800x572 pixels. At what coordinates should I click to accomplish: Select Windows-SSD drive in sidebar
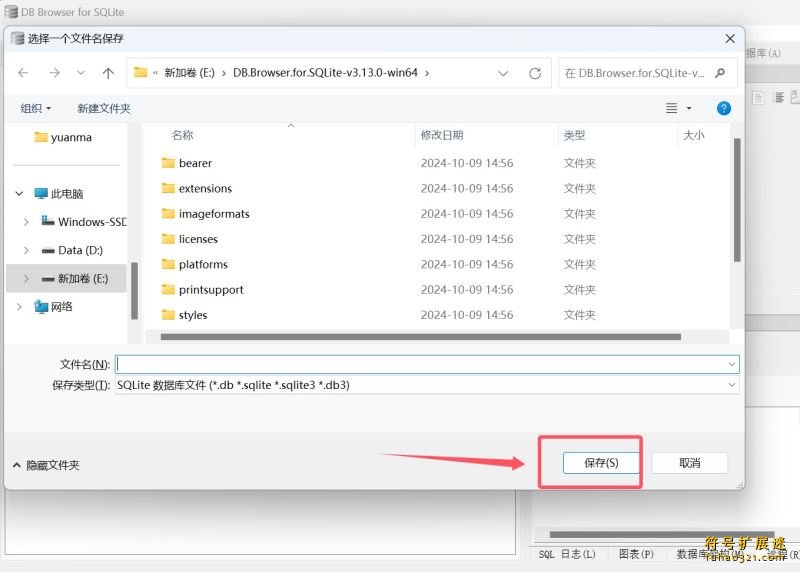click(84, 222)
